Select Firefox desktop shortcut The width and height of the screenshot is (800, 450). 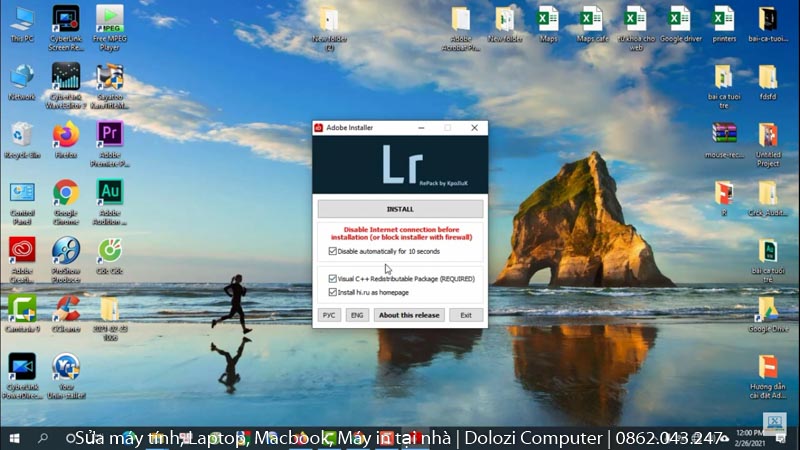point(66,140)
